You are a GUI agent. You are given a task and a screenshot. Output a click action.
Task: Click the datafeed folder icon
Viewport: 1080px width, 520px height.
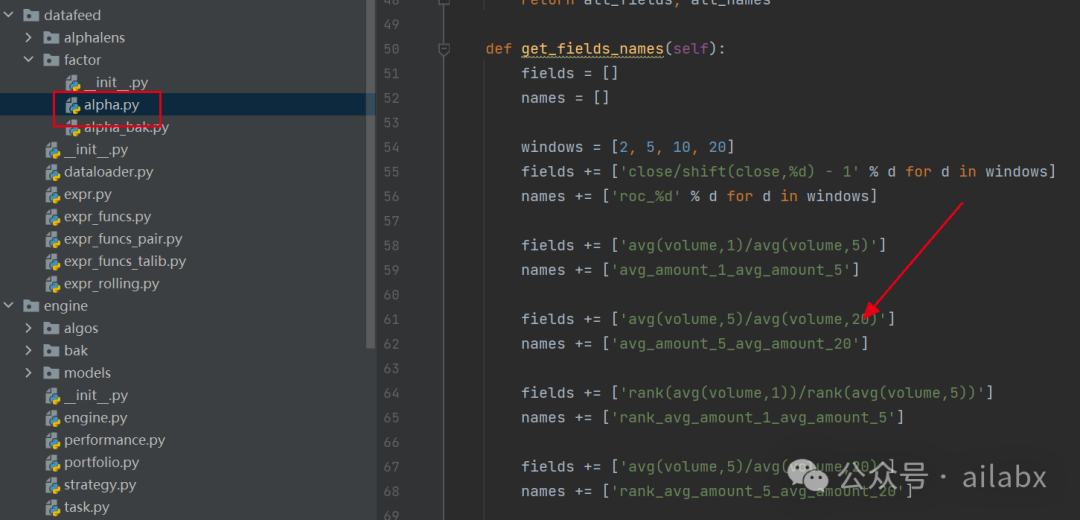(x=31, y=14)
